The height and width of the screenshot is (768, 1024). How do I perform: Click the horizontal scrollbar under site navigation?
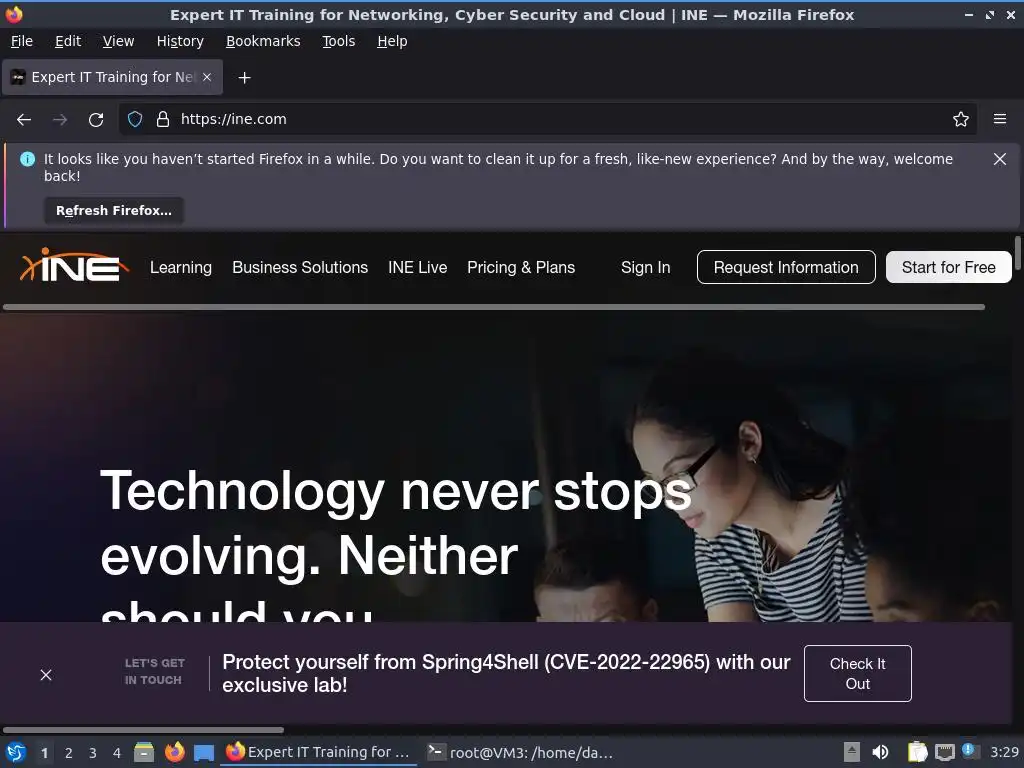coord(494,307)
